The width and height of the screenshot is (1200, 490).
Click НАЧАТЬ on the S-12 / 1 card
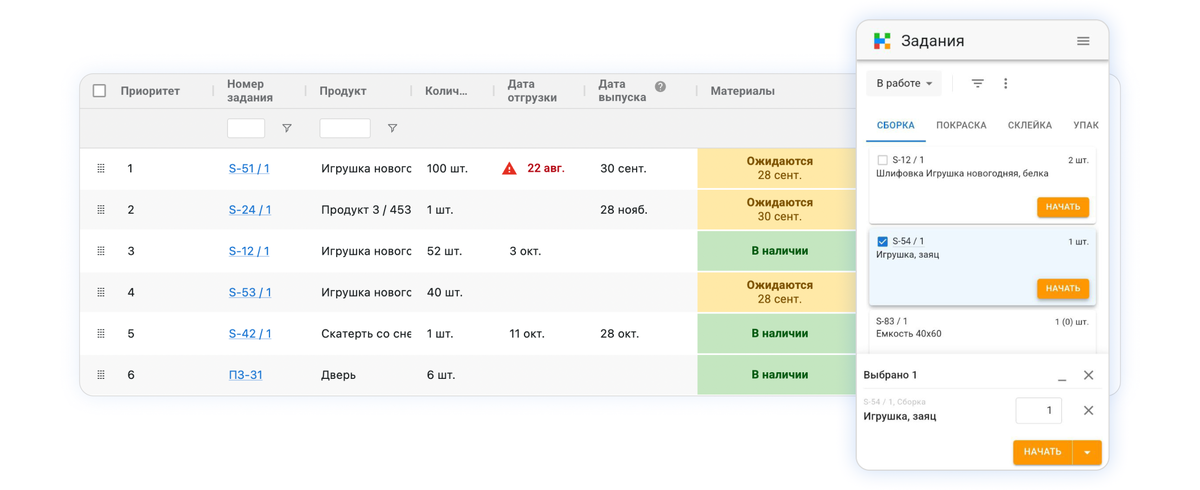click(1063, 207)
